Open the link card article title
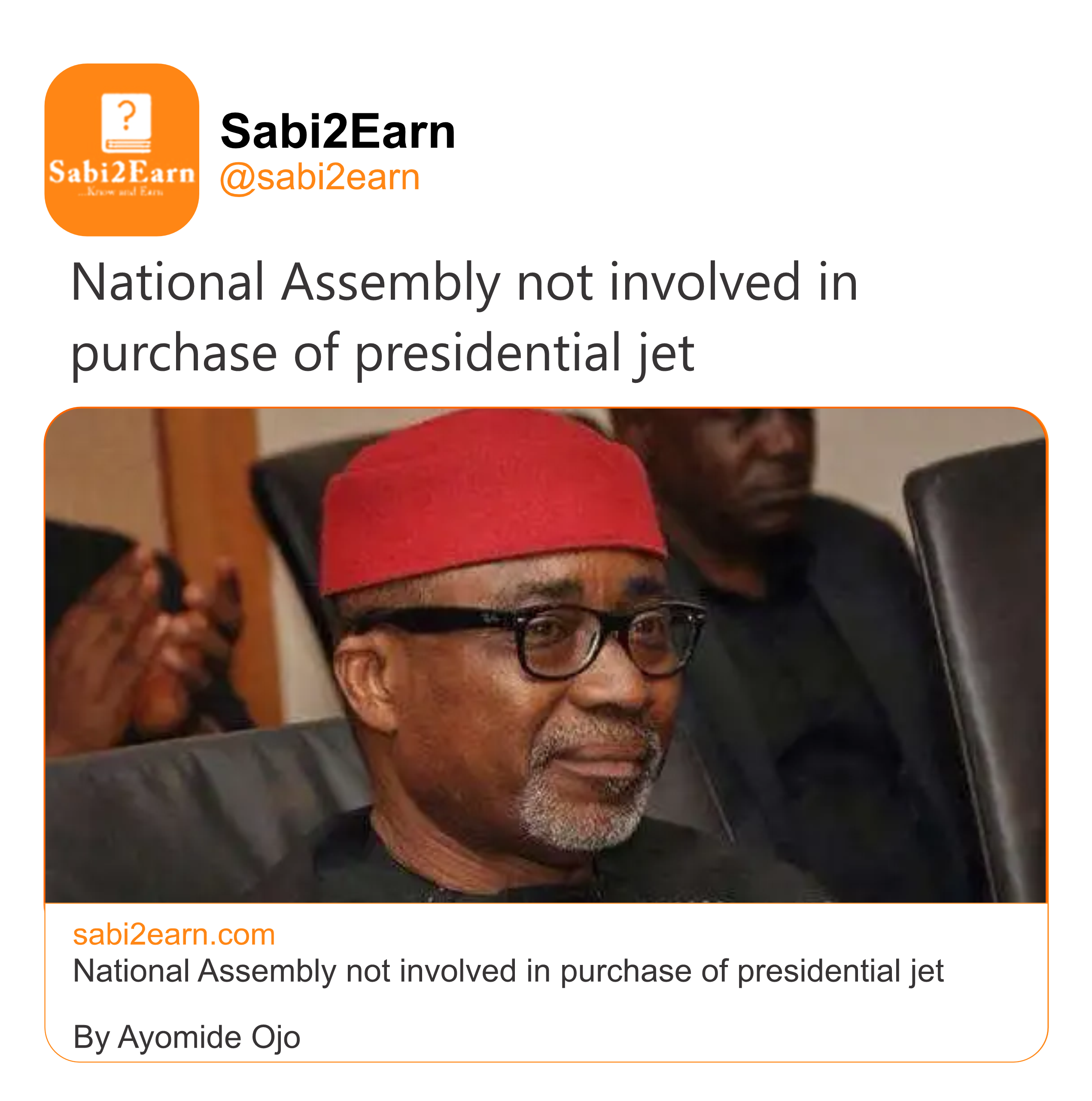The height and width of the screenshot is (1101, 1092). tap(508, 971)
